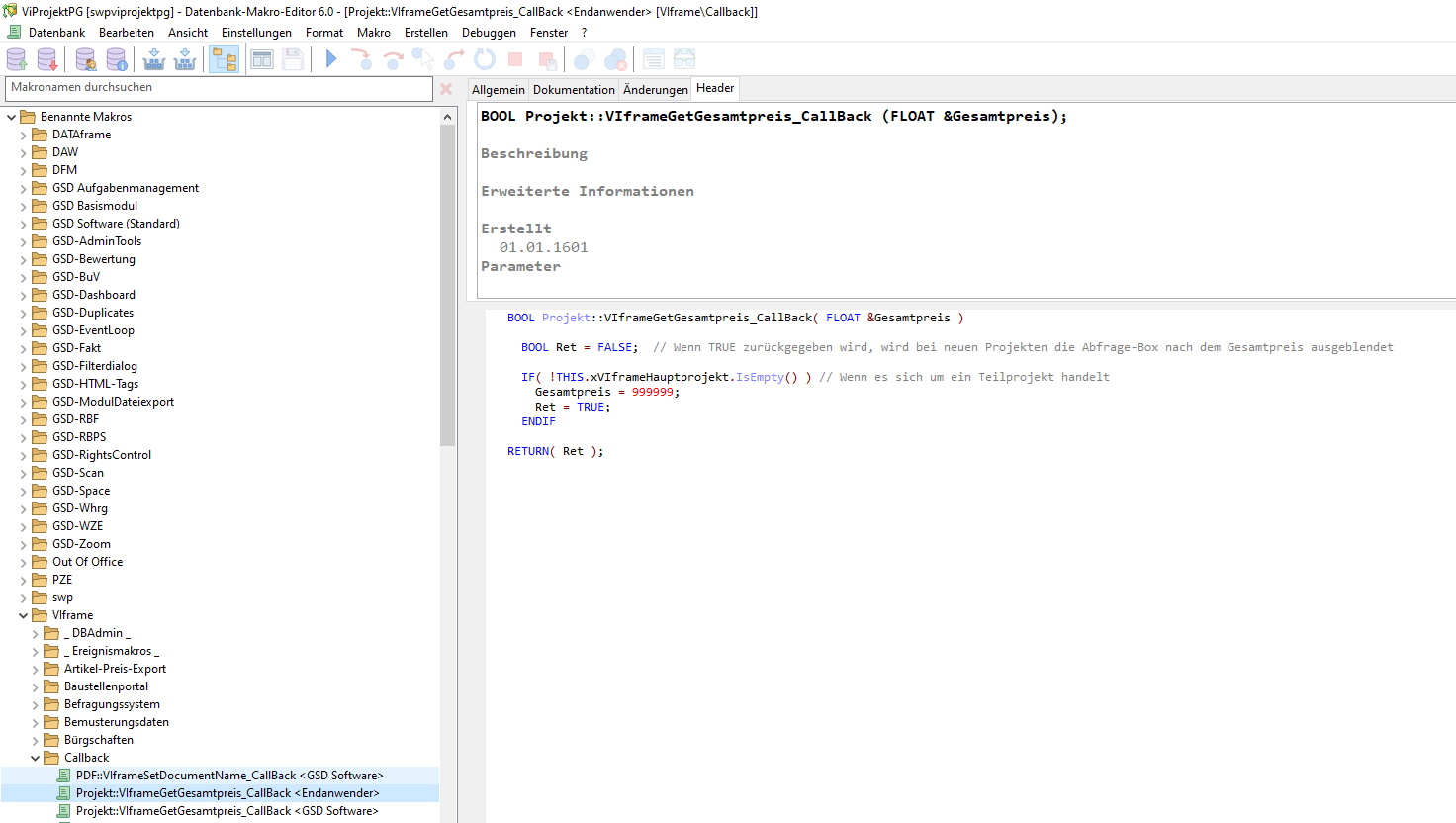The height and width of the screenshot is (823, 1456).
Task: Select the Header tab
Action: (715, 88)
